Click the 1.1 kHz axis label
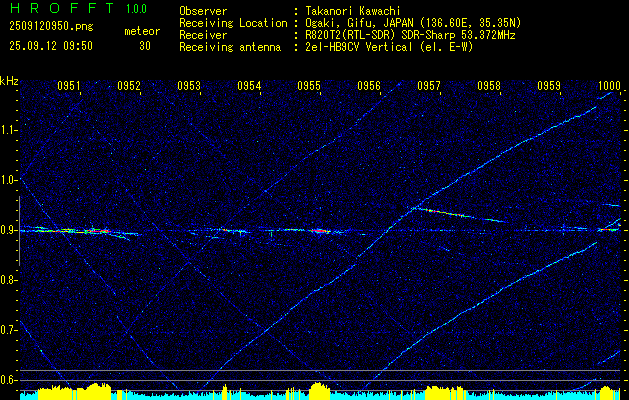629x400 pixels. [x=9, y=130]
